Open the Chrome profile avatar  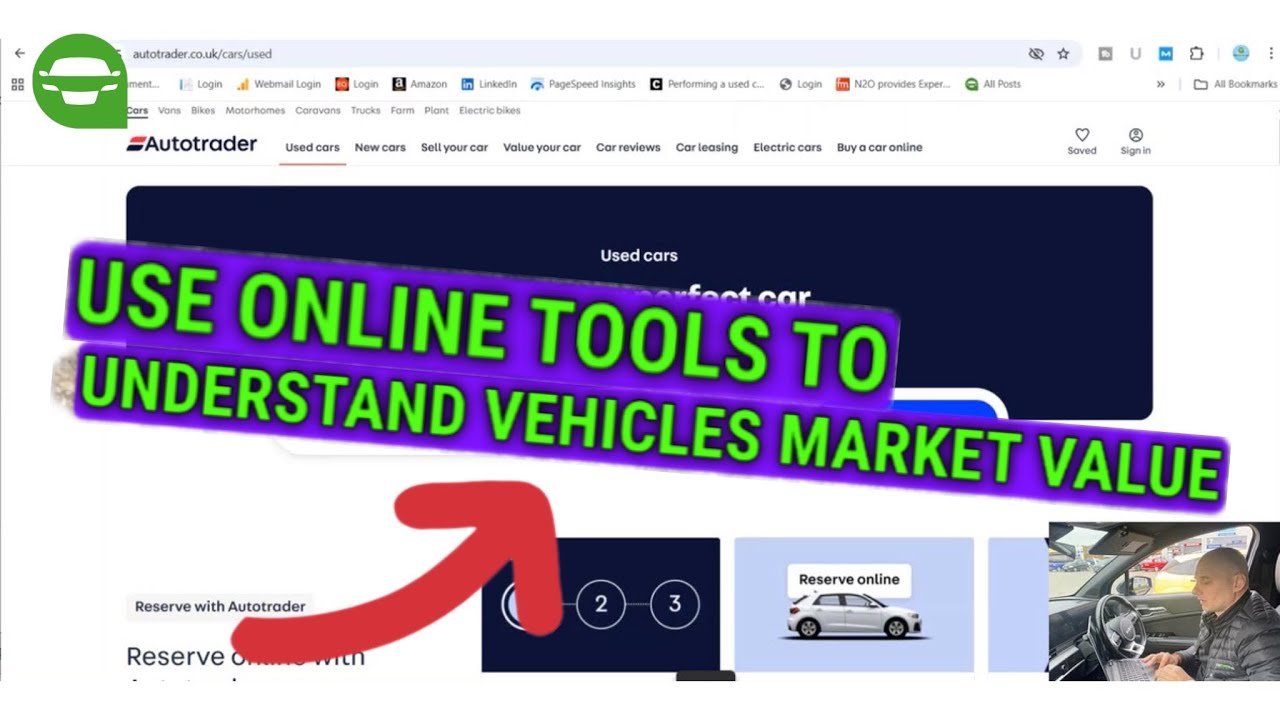click(1241, 54)
